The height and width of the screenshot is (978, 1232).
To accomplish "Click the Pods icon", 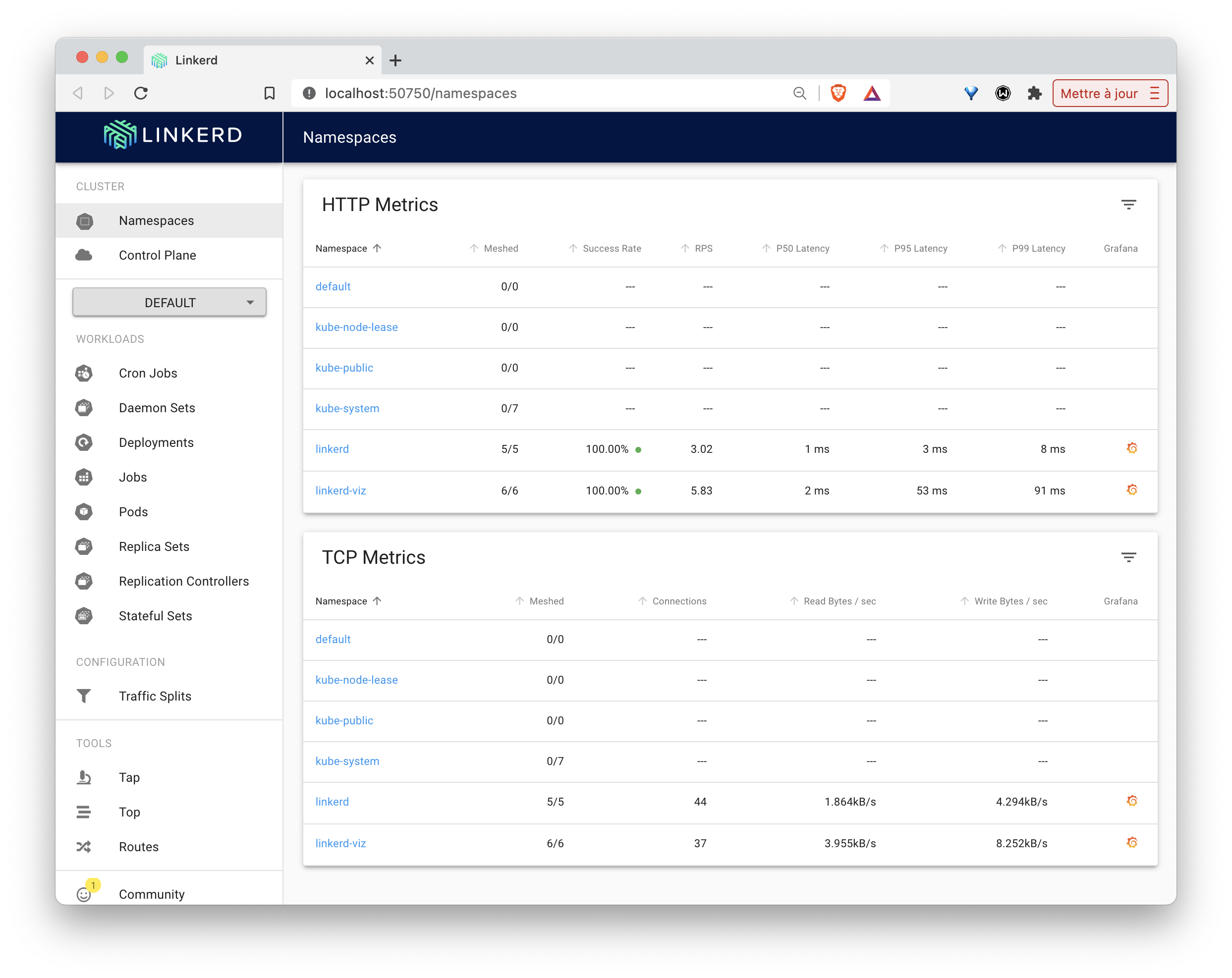I will tap(84, 512).
